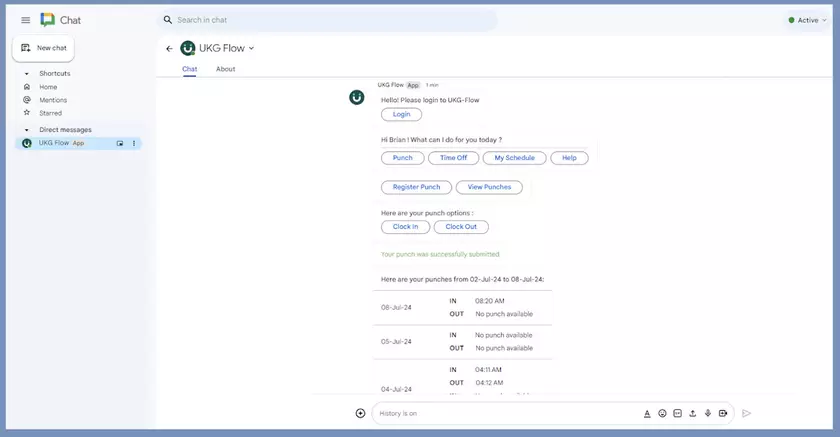Click the video meeting icon
The image size is (840, 437).
tap(723, 413)
